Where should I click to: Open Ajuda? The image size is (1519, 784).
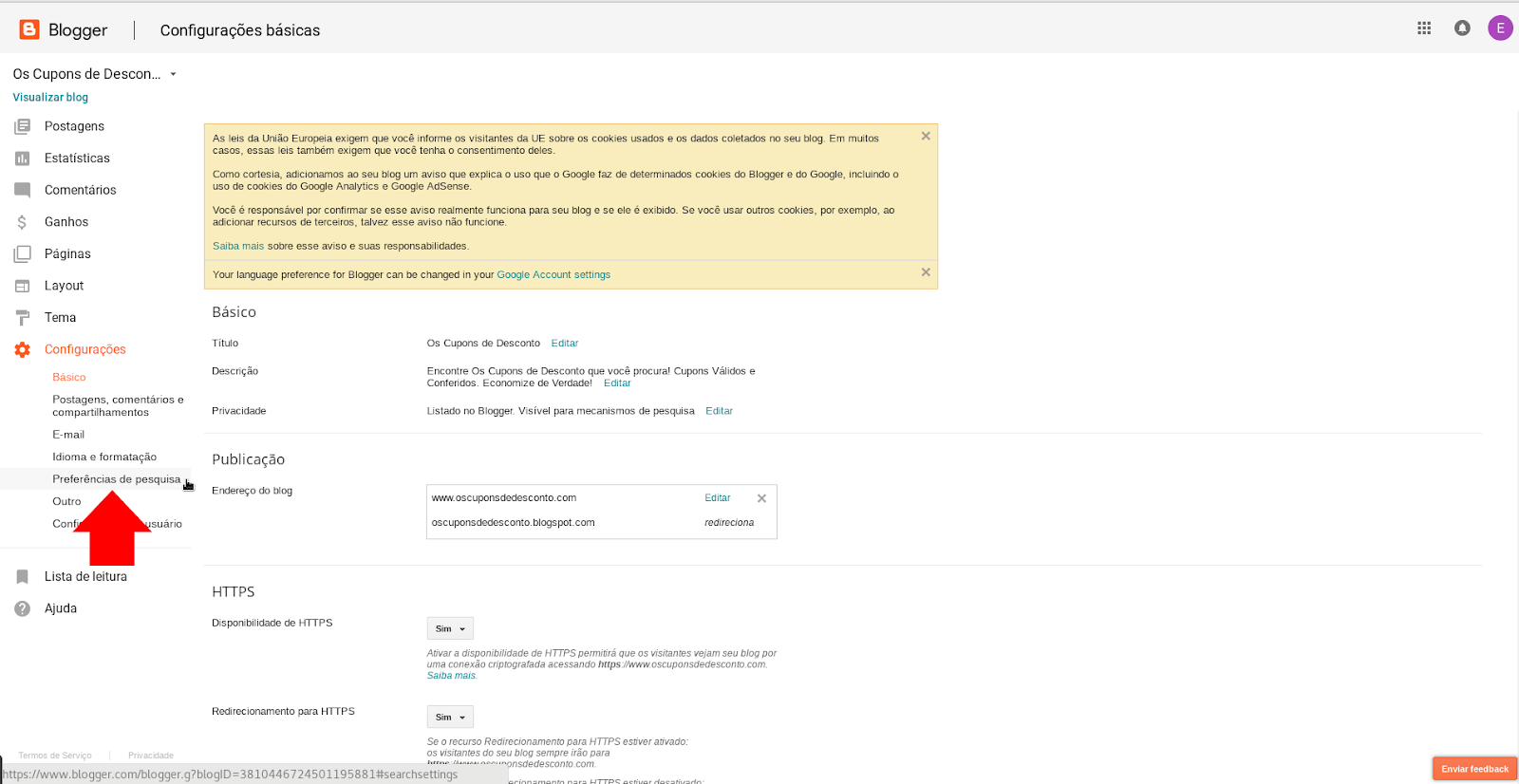(x=61, y=608)
